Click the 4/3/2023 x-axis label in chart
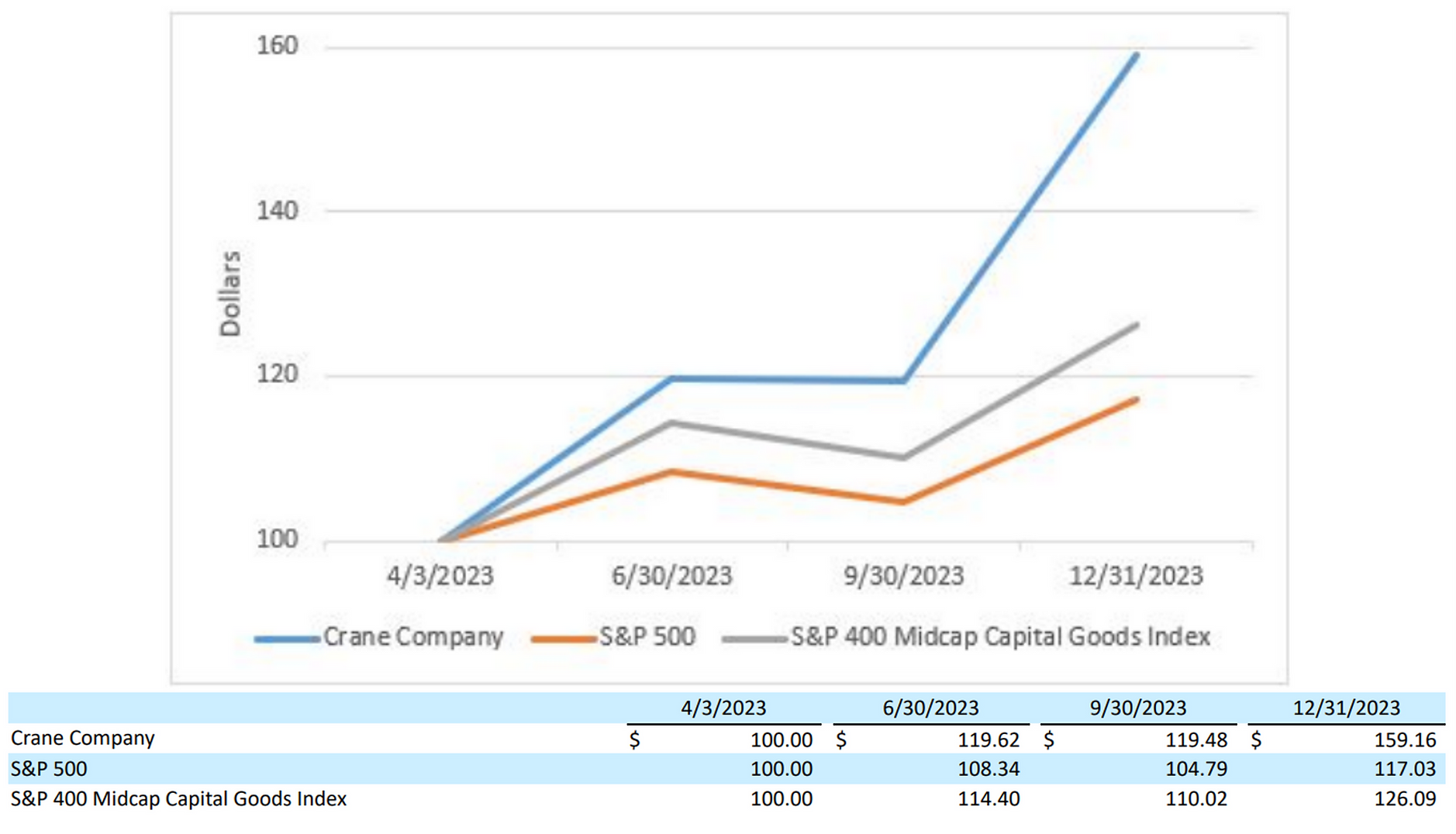This screenshot has width=1456, height=834. coord(440,576)
